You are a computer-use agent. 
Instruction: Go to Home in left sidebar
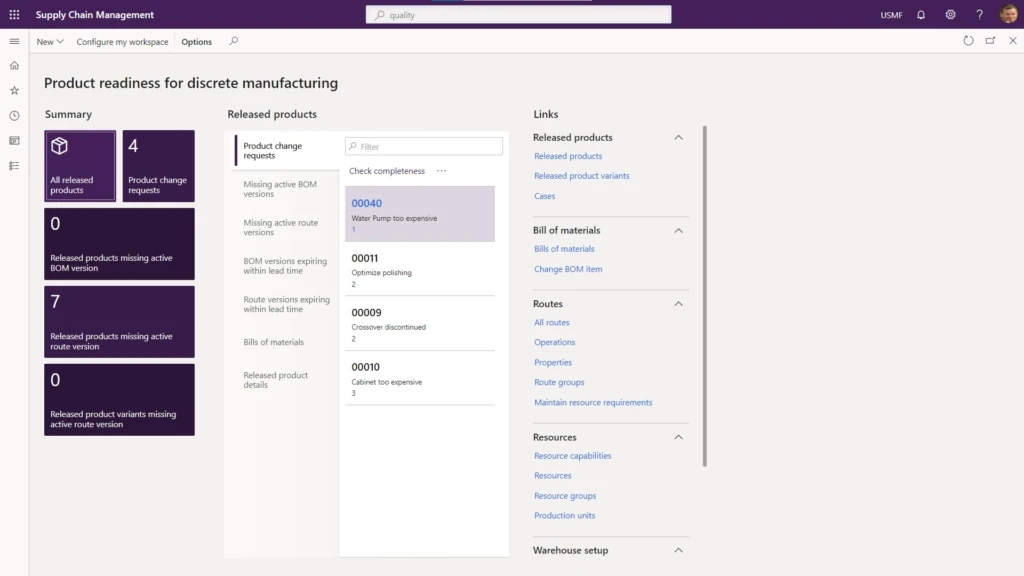(x=14, y=66)
